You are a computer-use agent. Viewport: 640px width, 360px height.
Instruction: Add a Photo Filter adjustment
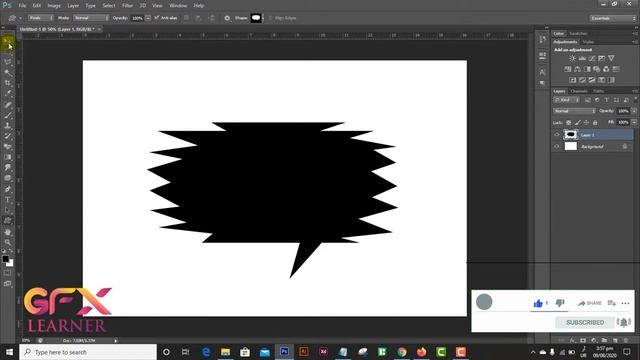597,69
